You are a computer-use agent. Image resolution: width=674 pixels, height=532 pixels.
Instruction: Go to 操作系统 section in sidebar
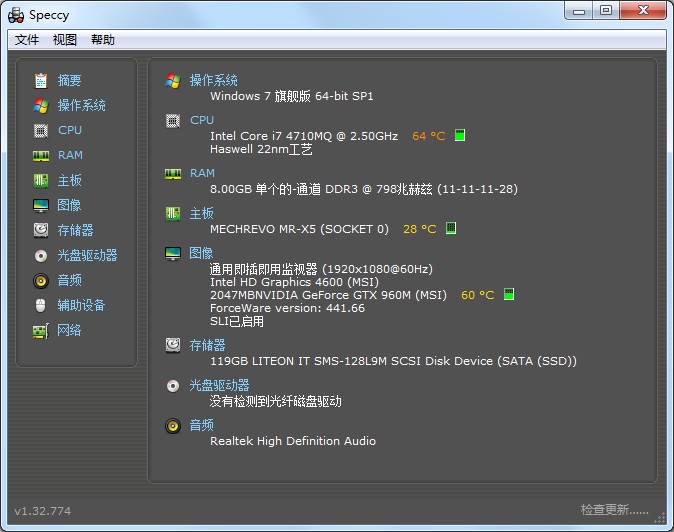[82, 105]
